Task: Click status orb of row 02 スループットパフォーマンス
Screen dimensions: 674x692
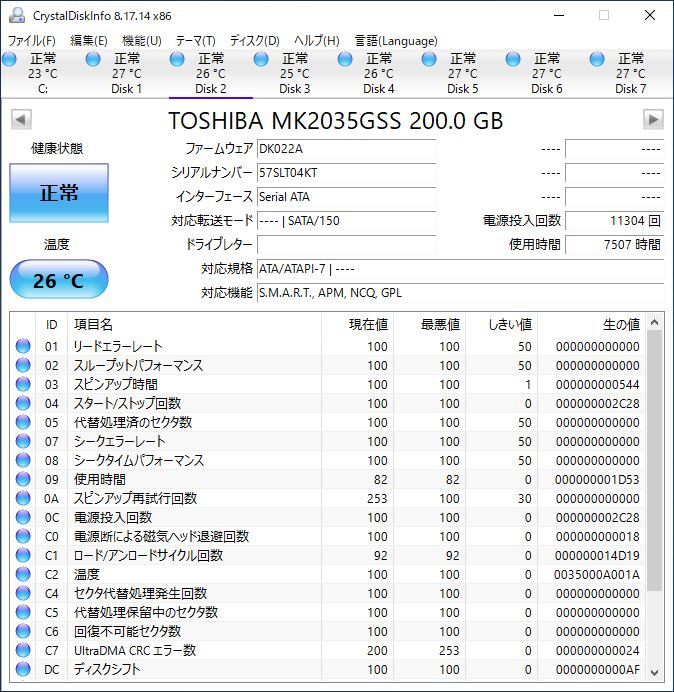Action: (x=23, y=365)
